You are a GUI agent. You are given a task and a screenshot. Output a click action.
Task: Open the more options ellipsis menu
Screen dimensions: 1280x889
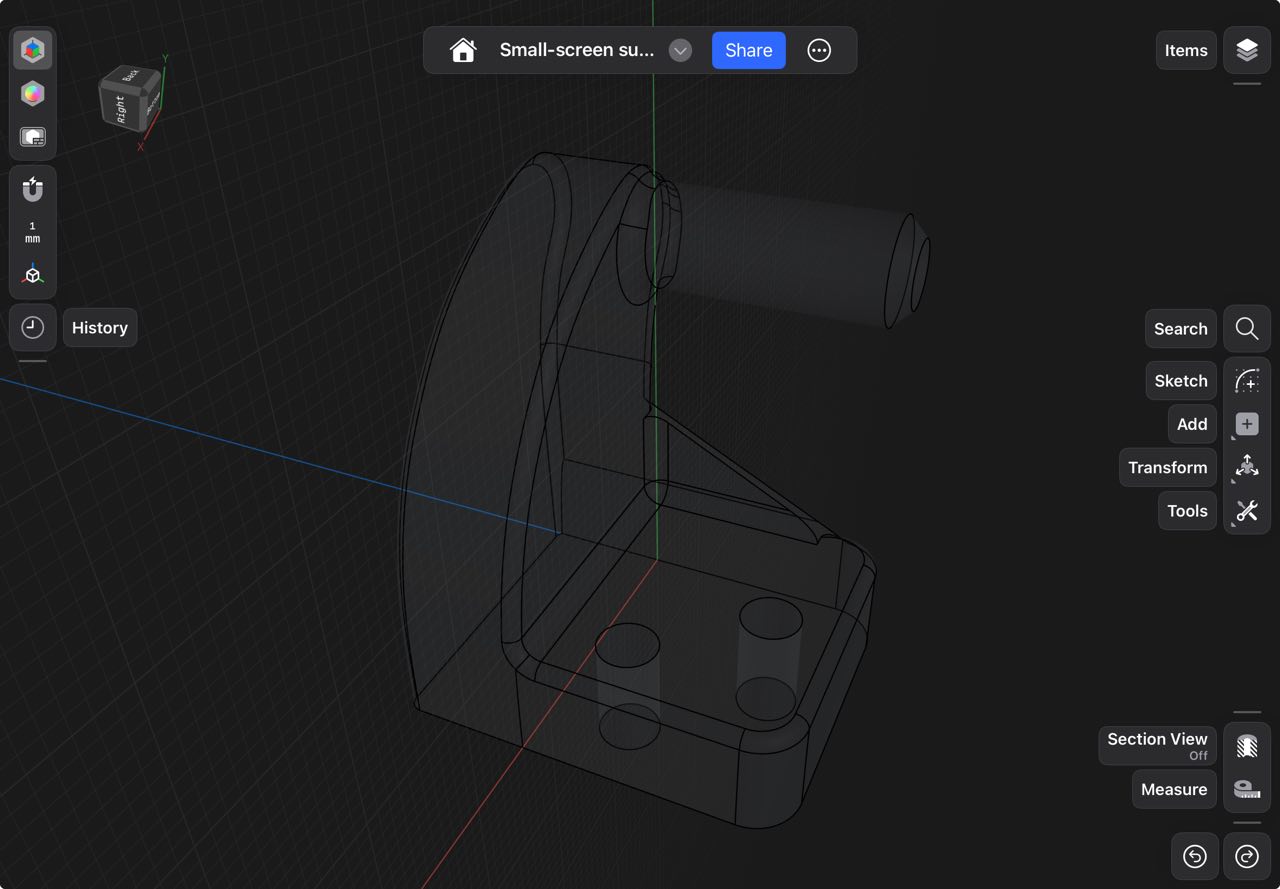(x=819, y=50)
